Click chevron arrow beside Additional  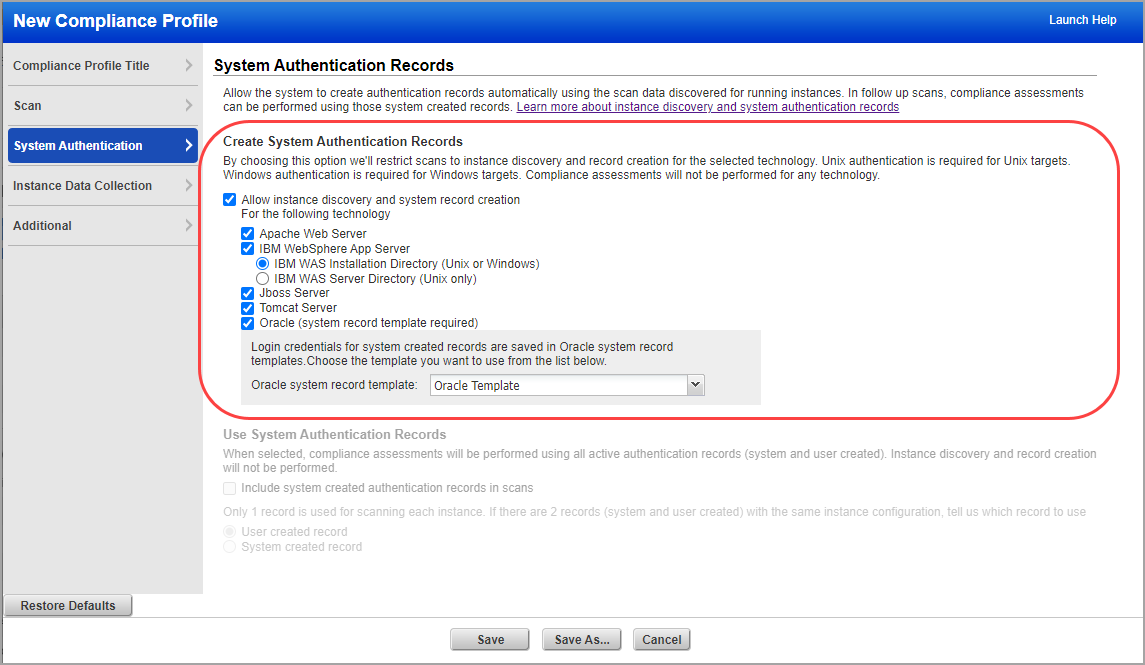188,226
